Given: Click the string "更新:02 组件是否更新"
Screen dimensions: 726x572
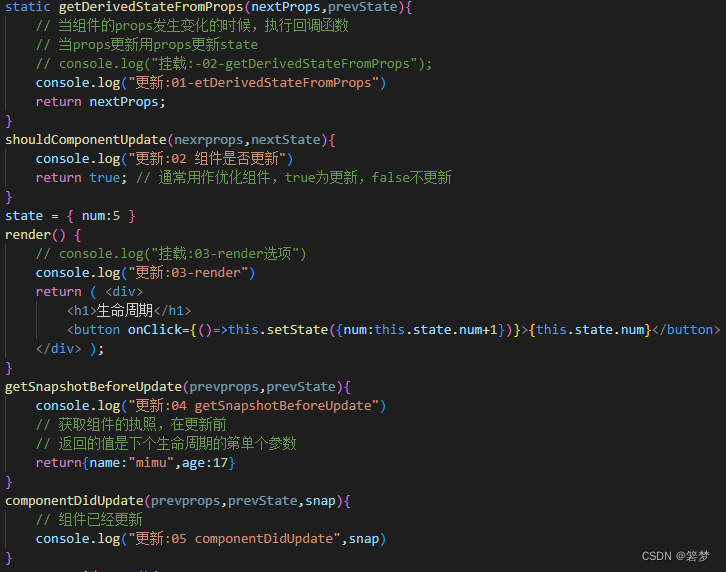Looking at the screenshot, I should [207, 159].
